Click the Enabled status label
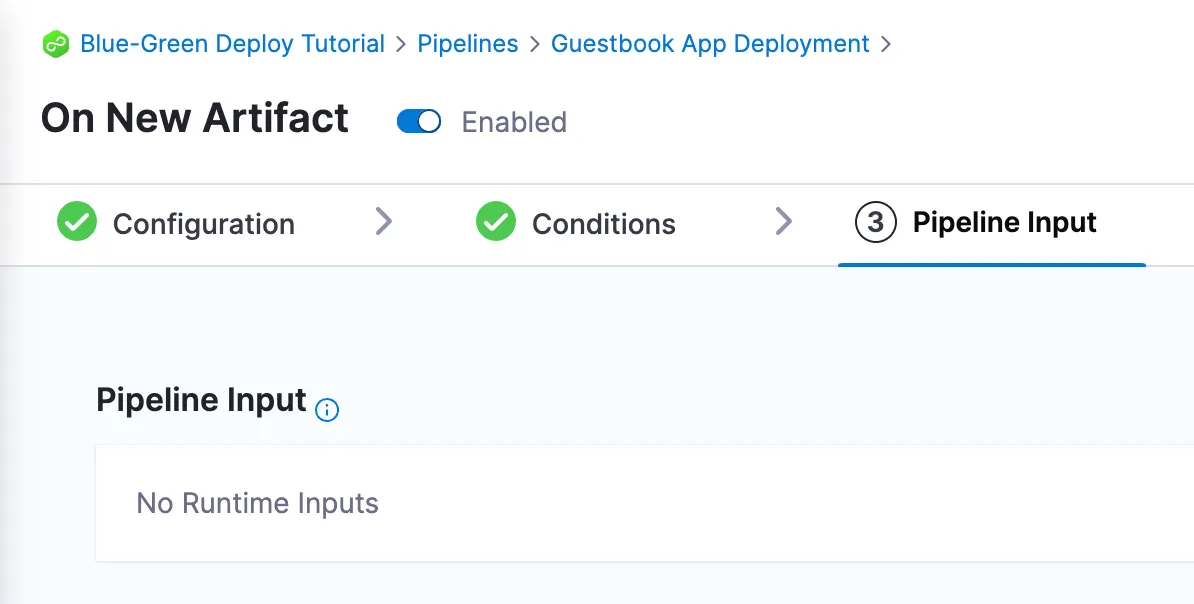This screenshot has width=1194, height=604. (x=513, y=121)
